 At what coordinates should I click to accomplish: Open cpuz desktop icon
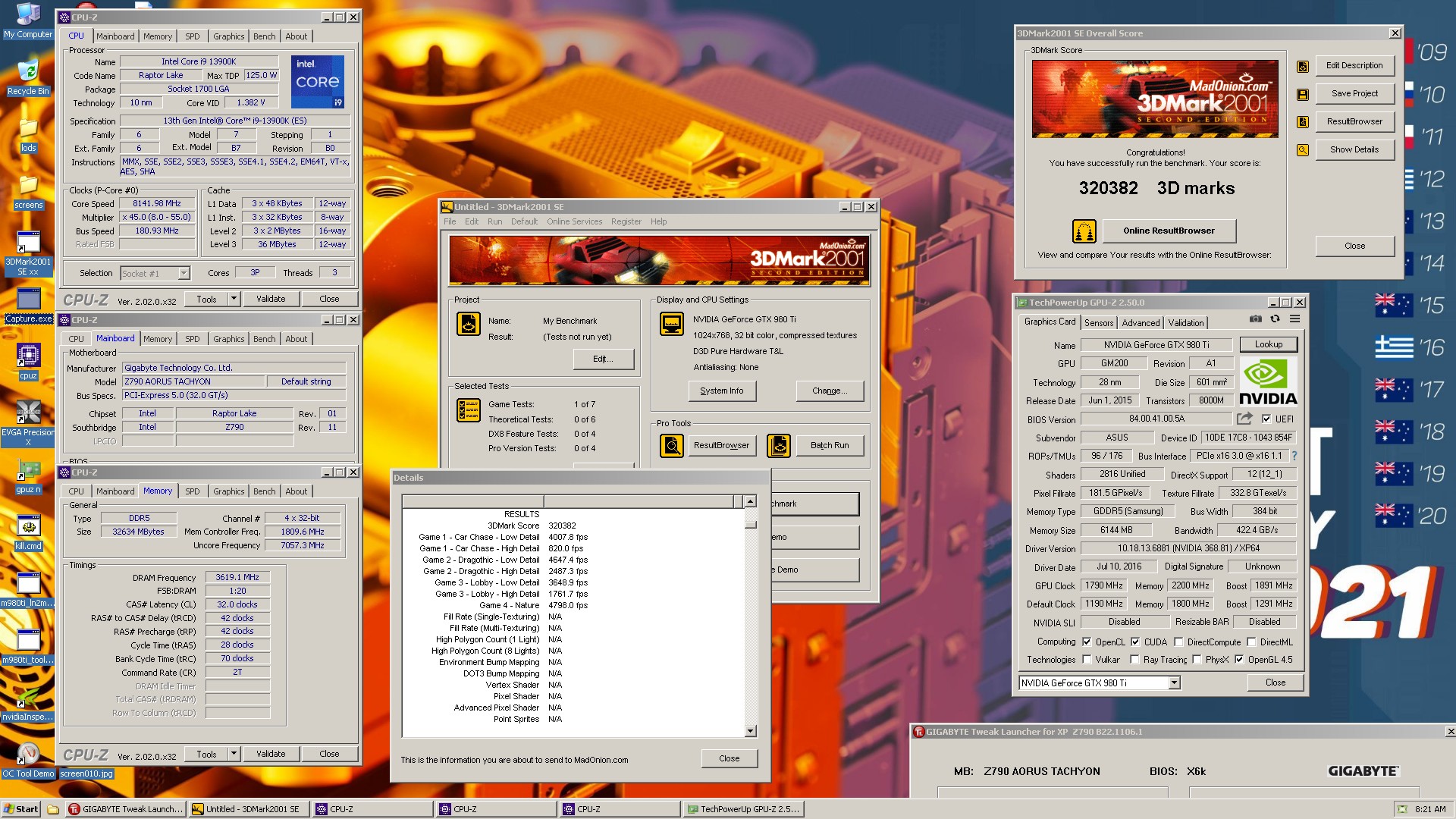pos(28,361)
